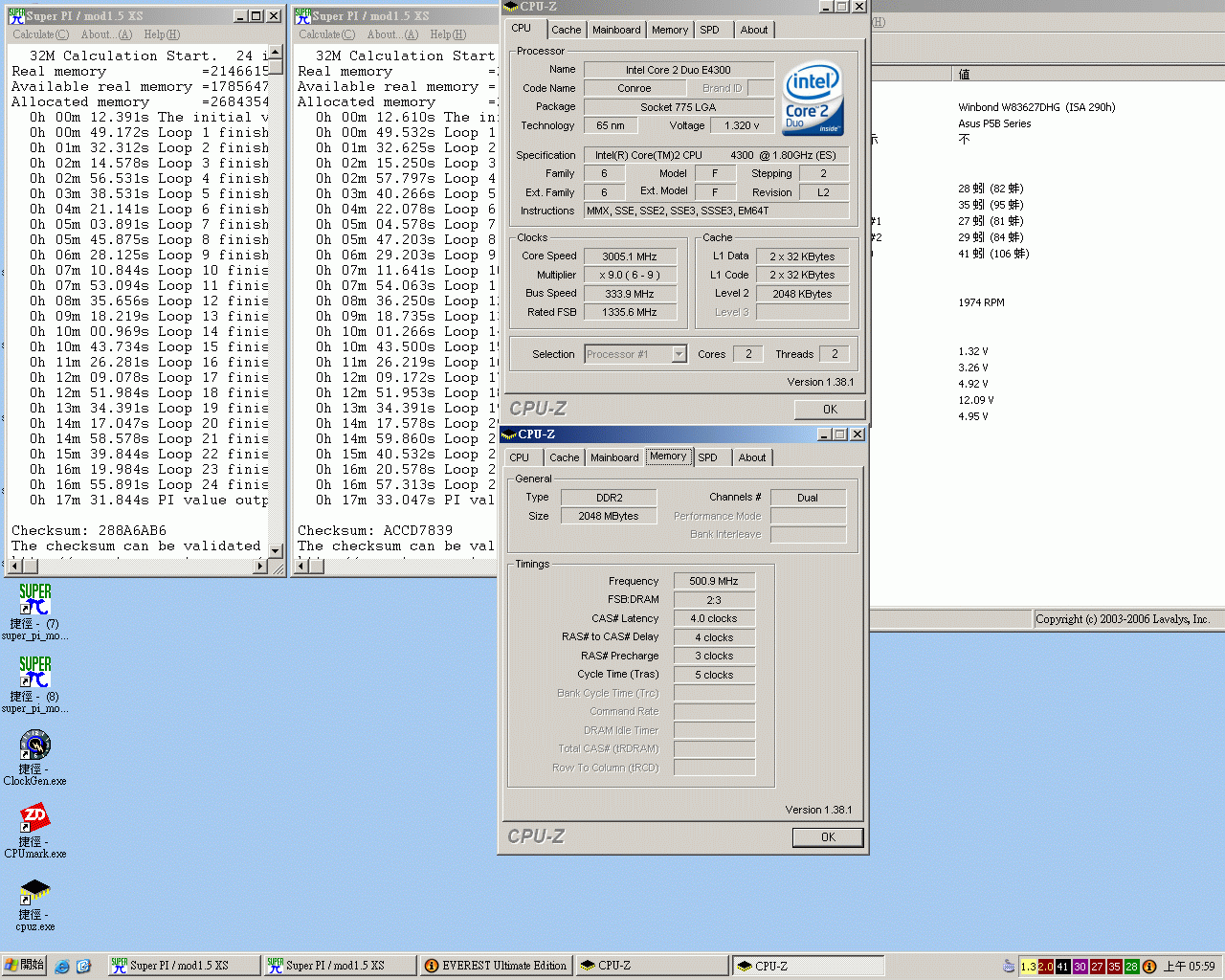The width and height of the screenshot is (1225, 980).
Task: Open the Processor #1 selection dropdown
Action: coord(679,354)
